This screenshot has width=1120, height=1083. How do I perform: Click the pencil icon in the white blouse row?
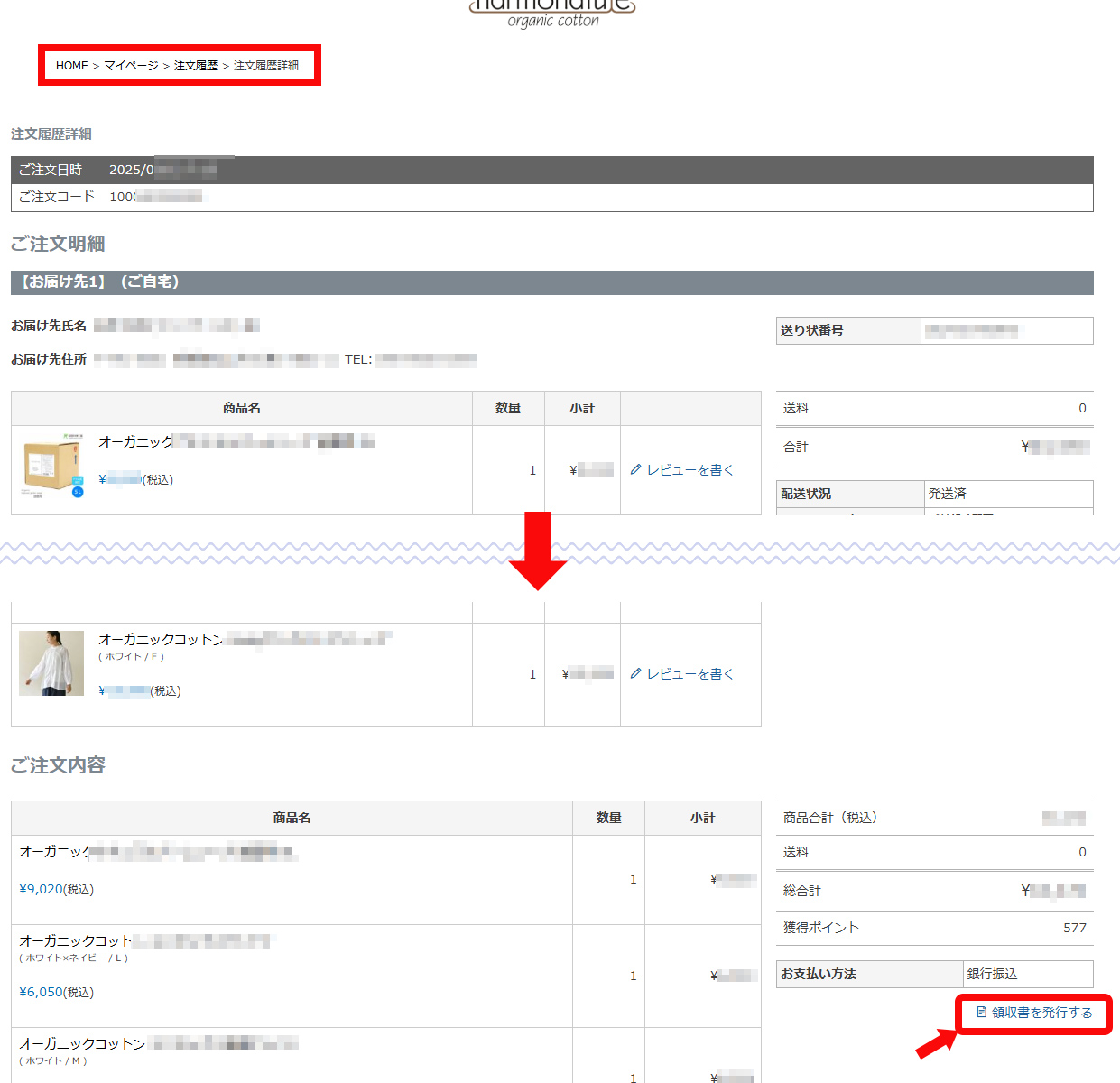tap(635, 673)
